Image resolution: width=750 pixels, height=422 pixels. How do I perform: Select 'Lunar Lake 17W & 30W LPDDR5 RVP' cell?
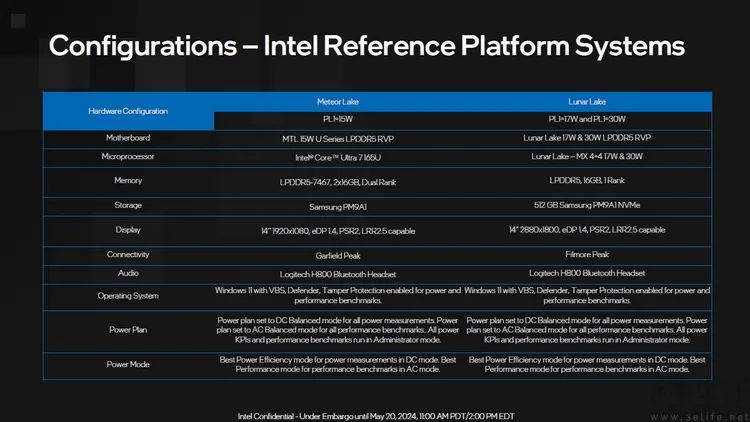point(587,138)
